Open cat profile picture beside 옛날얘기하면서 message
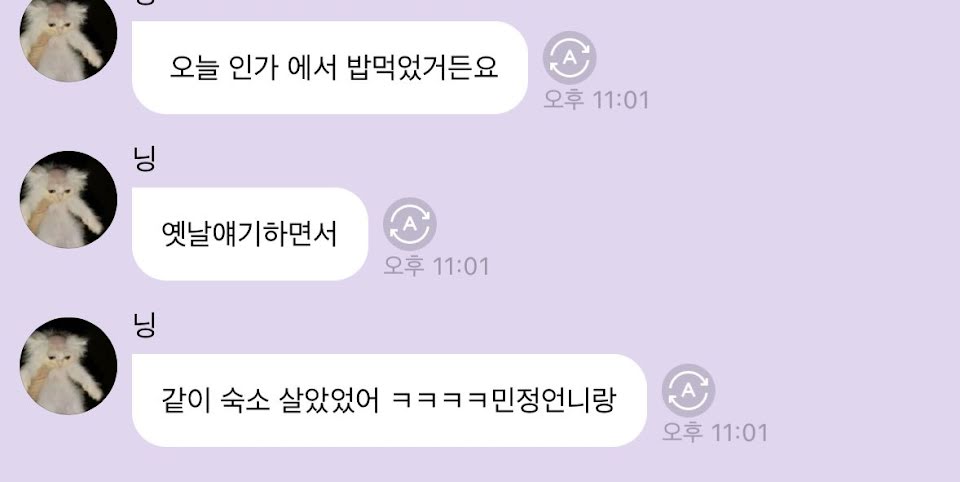Screen dimensions: 960x482 pos(68,200)
